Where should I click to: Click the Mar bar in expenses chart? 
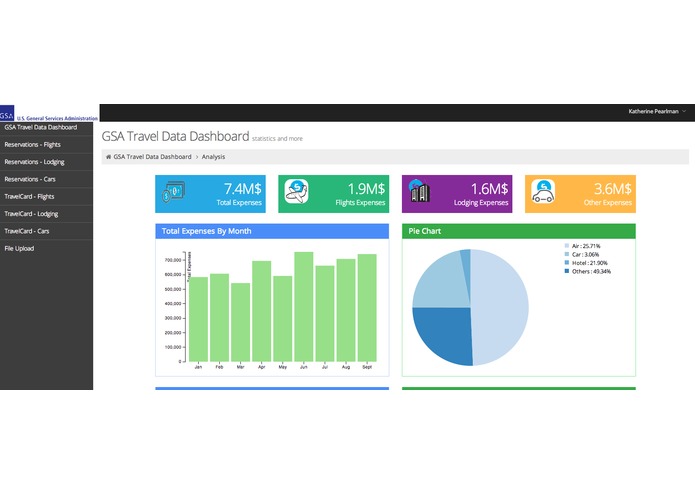pos(241,323)
